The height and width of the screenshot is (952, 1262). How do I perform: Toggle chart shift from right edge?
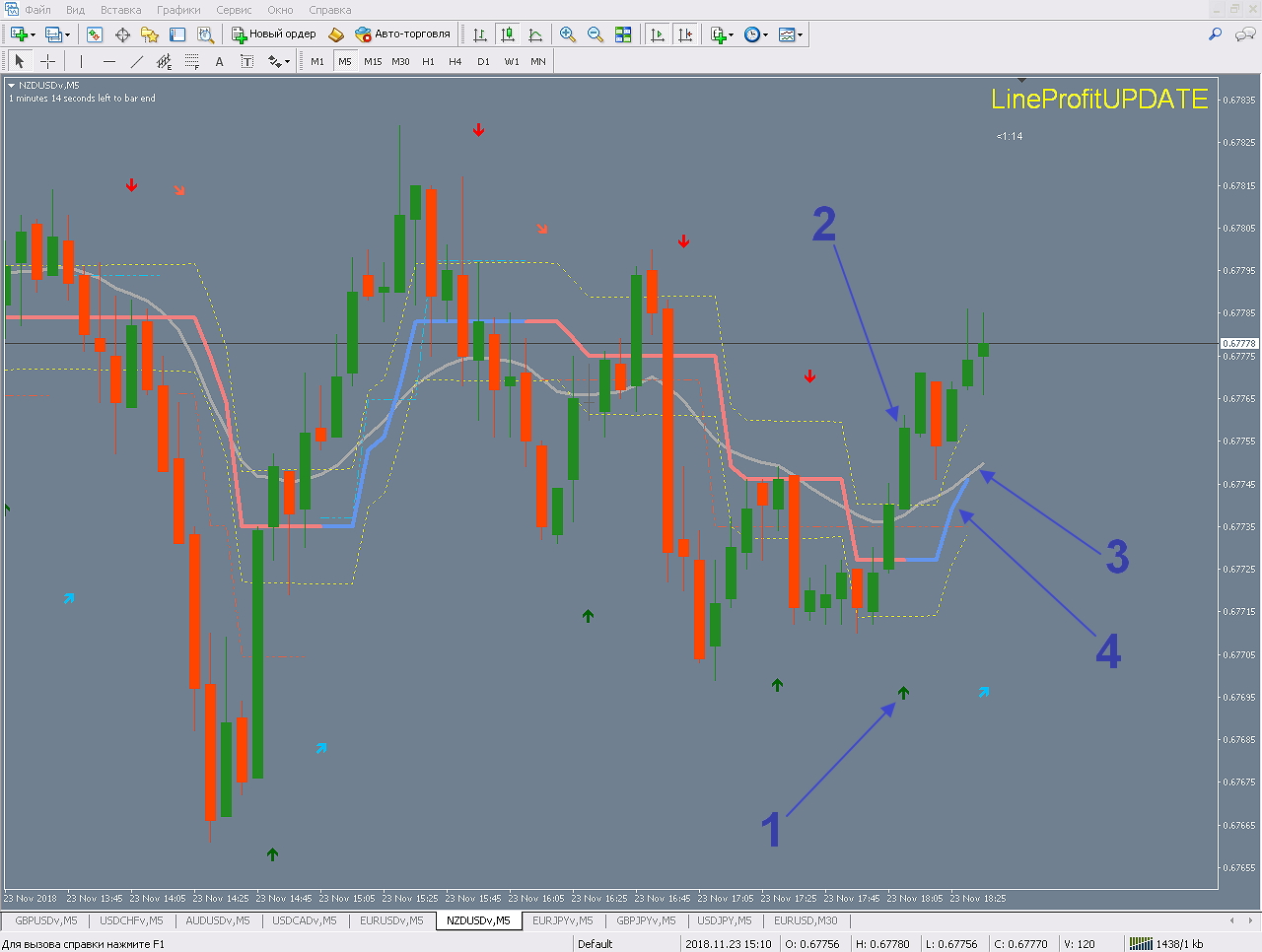point(685,34)
